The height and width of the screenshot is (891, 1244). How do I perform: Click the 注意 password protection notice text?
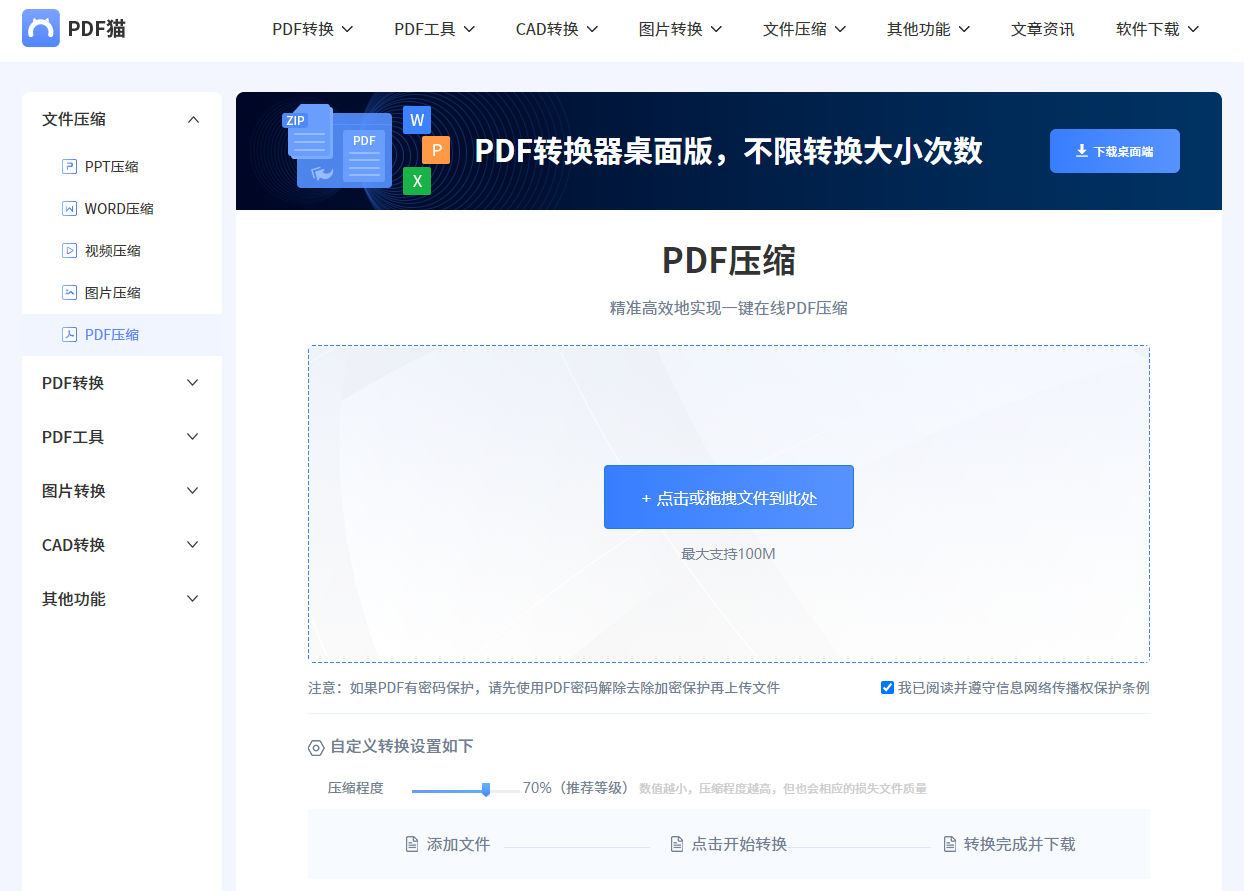[544, 688]
